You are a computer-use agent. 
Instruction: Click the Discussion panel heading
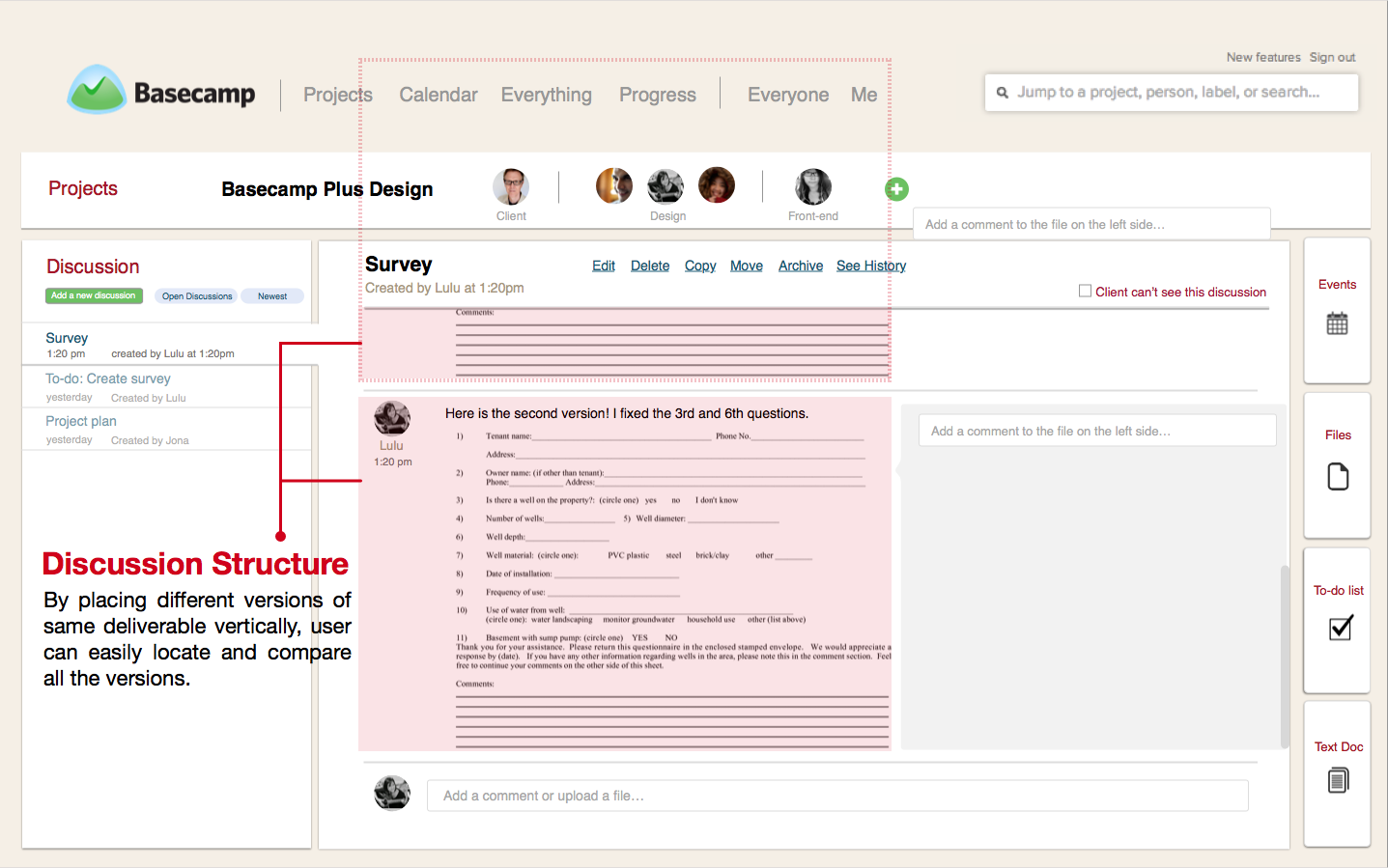coord(93,266)
